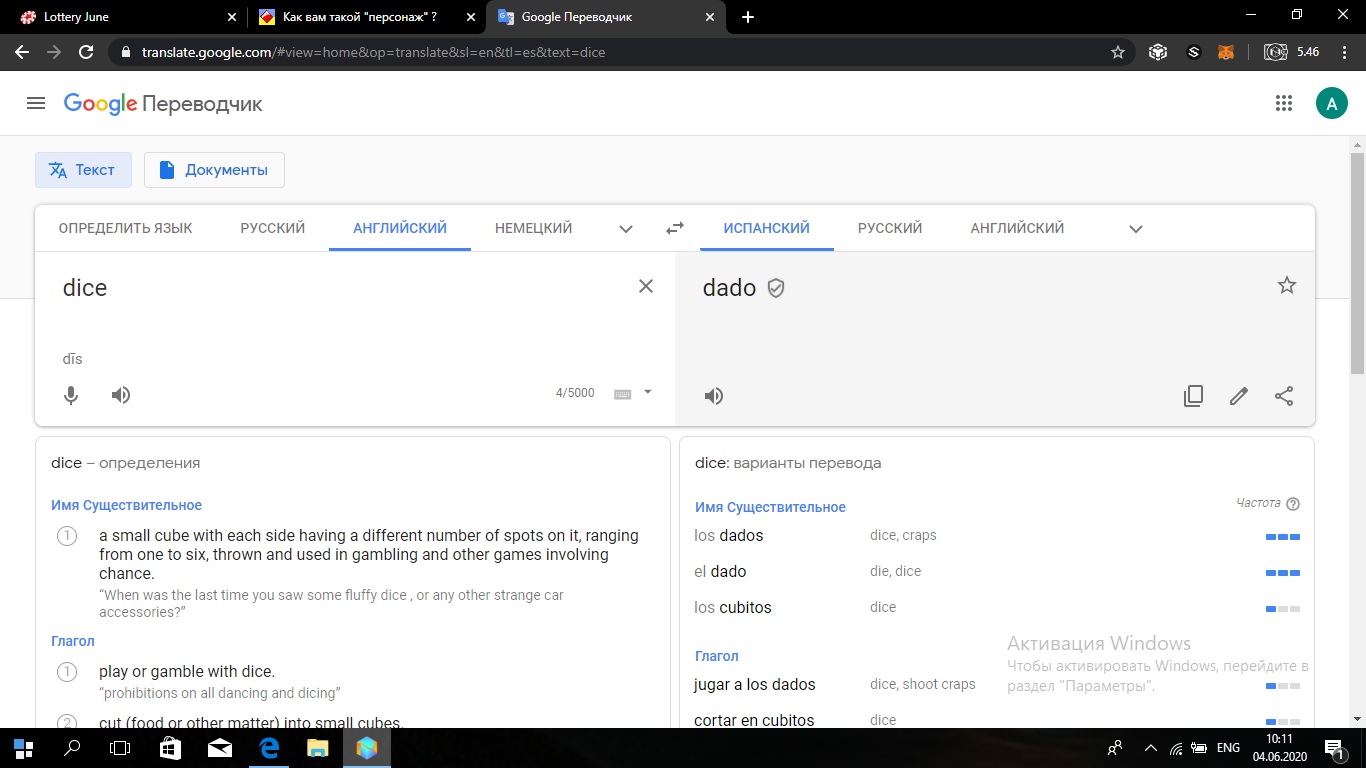Select Detect language 'ОПРЕДЕЛИТЬ ЯЗЫК' source tab
The width and height of the screenshot is (1366, 768).
tap(126, 228)
